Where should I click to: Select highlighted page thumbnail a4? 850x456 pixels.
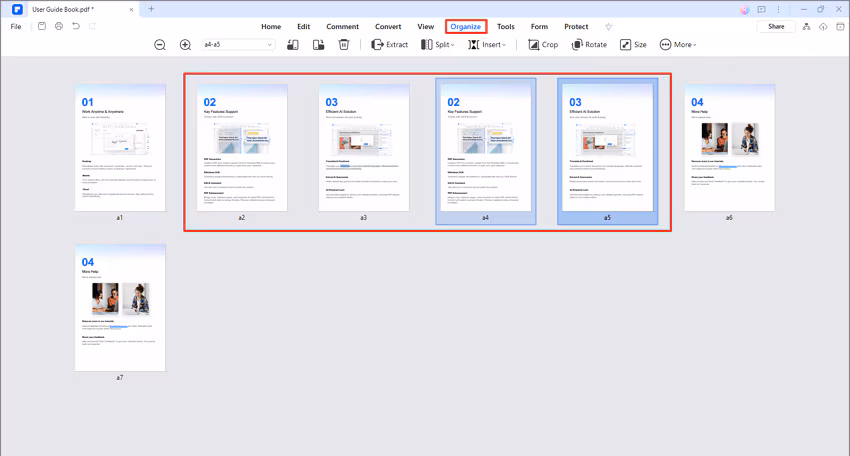click(x=486, y=151)
